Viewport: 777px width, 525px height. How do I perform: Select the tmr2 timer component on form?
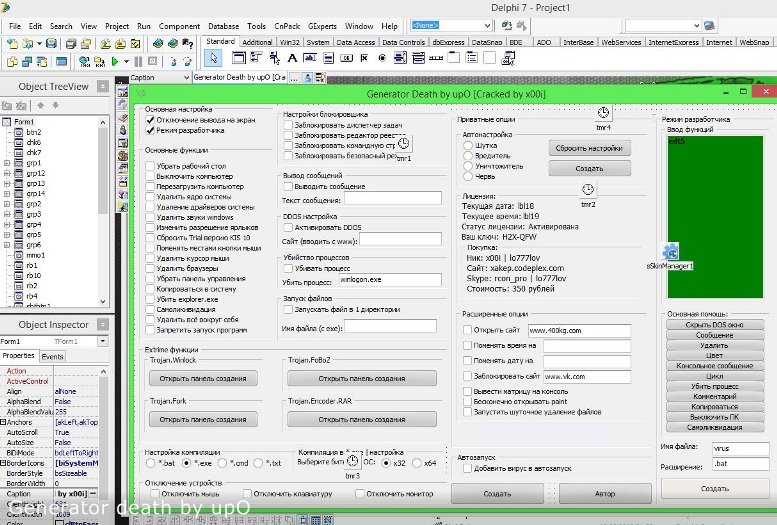click(588, 189)
